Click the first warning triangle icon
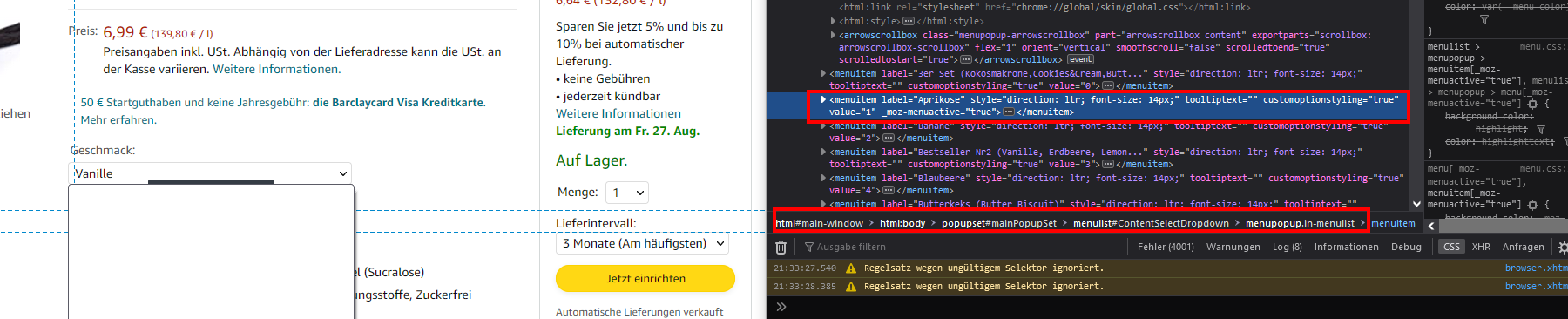 coord(850,268)
